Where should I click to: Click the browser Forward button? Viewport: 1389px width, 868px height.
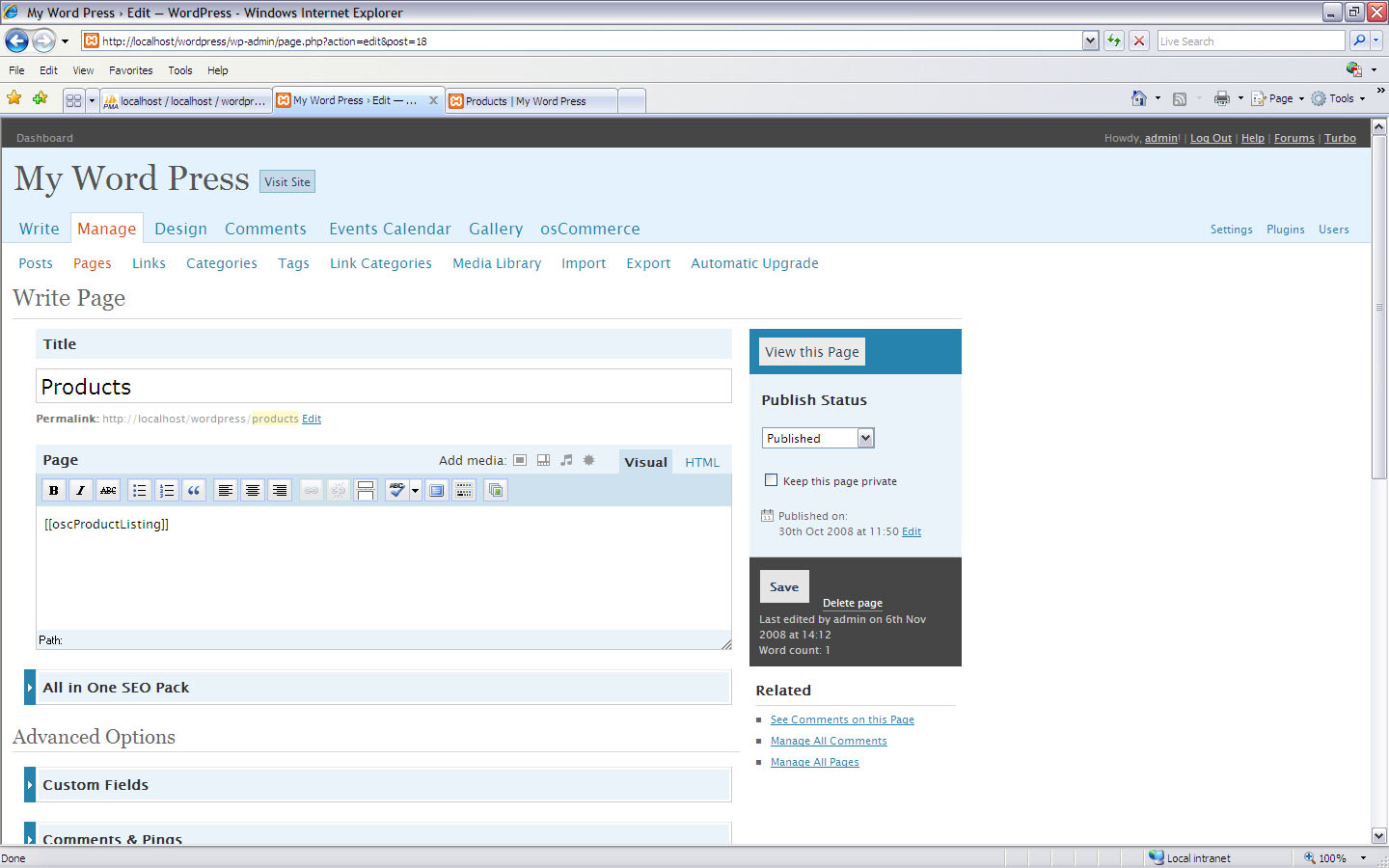coord(43,41)
